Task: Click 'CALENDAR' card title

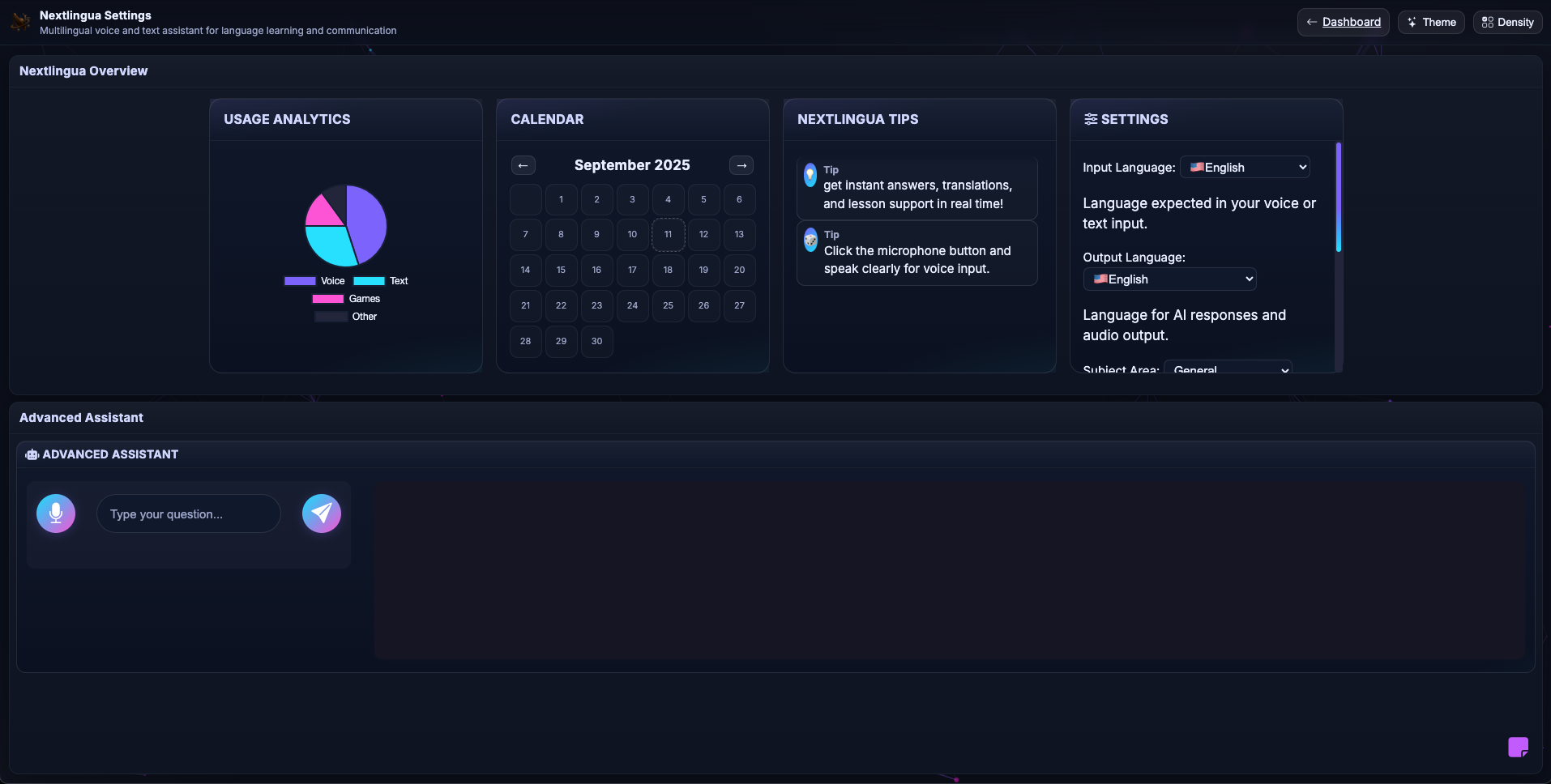Action: (547, 119)
